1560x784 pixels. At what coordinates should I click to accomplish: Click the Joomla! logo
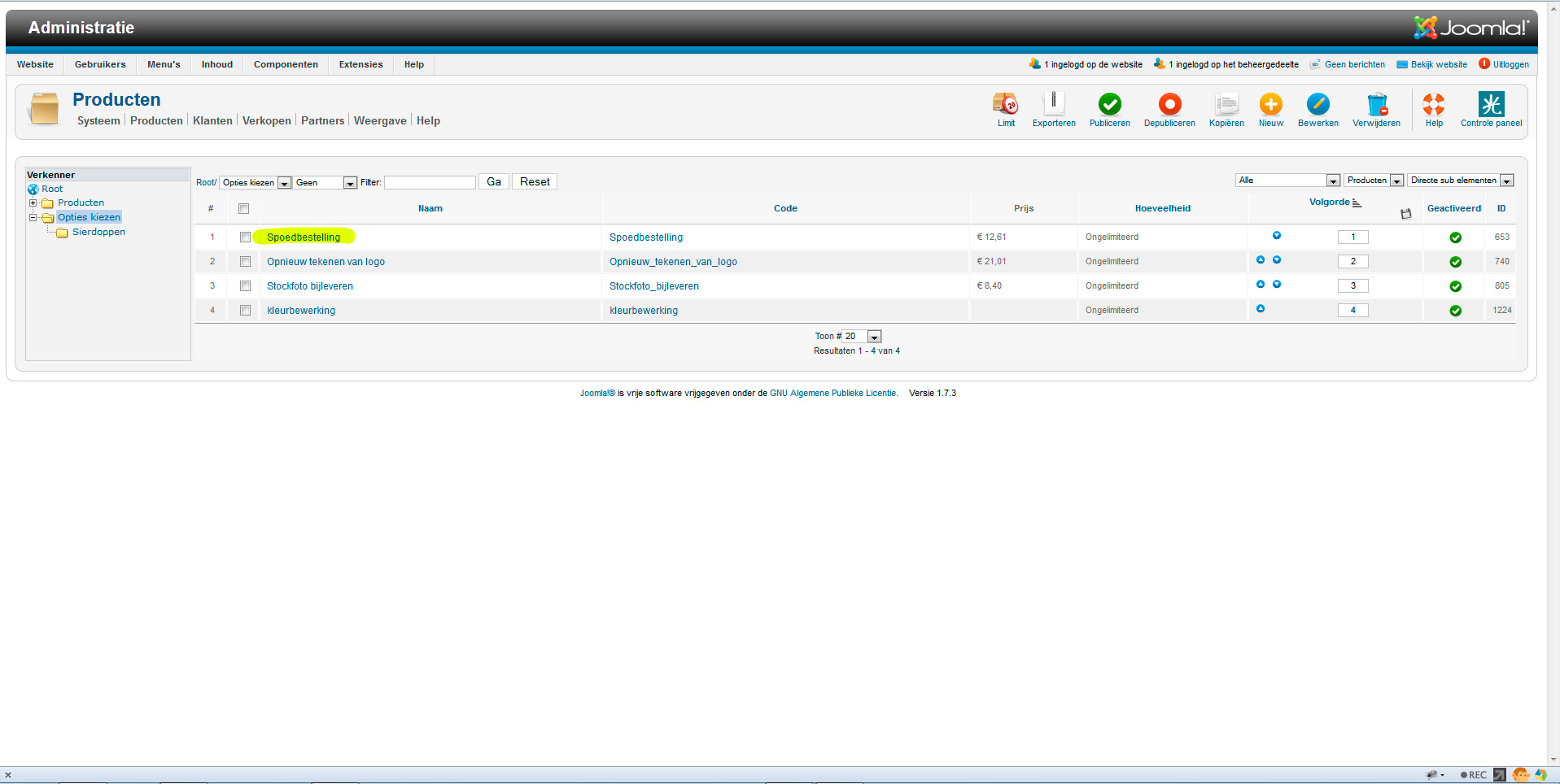tap(1470, 28)
